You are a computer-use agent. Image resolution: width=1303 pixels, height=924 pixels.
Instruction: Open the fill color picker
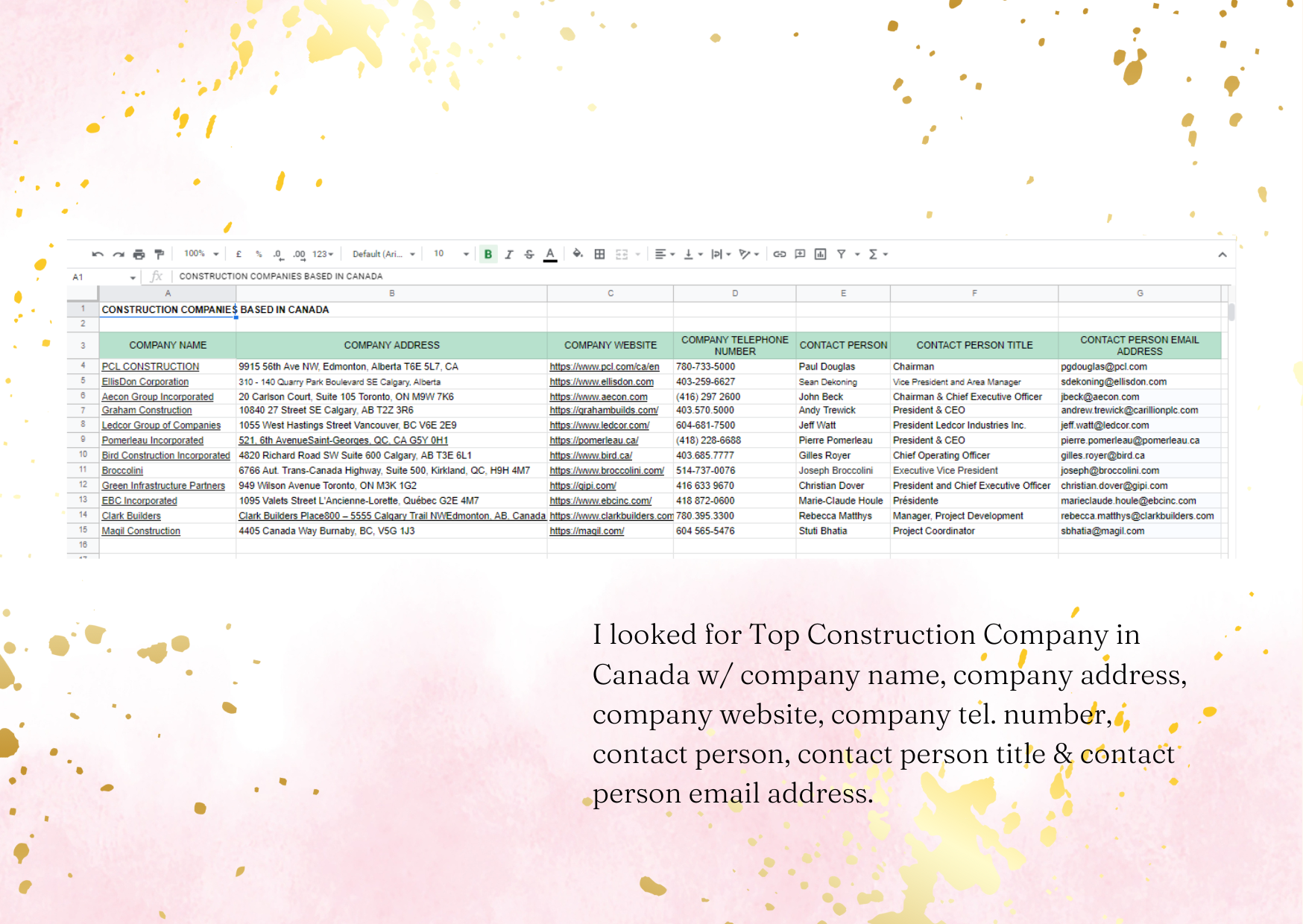pos(578,254)
